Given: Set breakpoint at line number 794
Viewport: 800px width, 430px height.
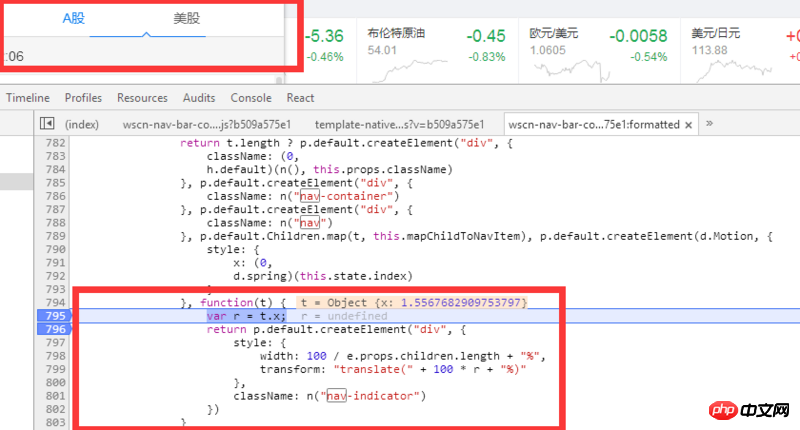Looking at the screenshot, I should click(x=56, y=302).
